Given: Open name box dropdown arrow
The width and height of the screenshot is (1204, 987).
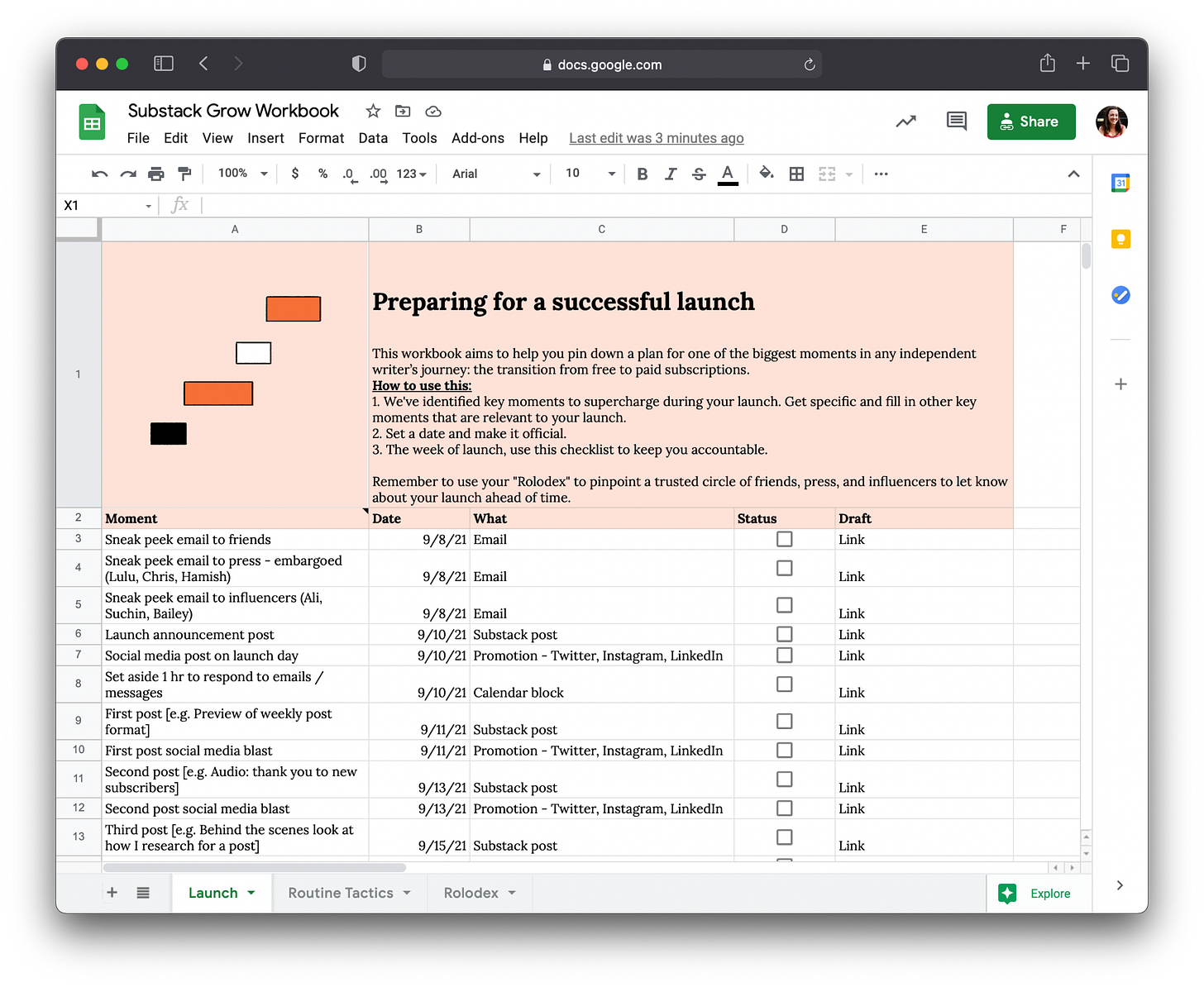Looking at the screenshot, I should point(149,206).
